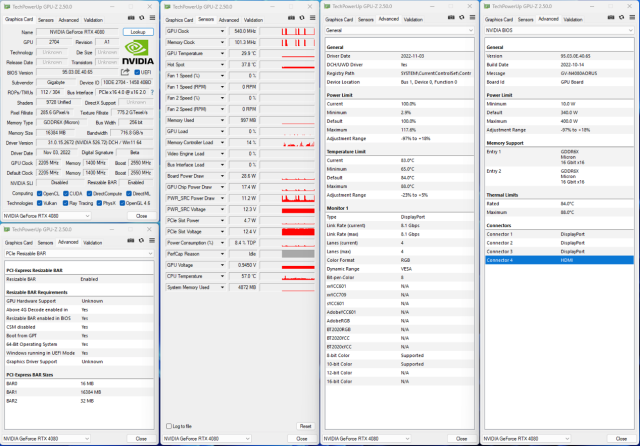Click refresh icon in PCIe Resizable BAR window
Viewport: 640px width, 446px height.
pyautogui.click(x=141, y=241)
